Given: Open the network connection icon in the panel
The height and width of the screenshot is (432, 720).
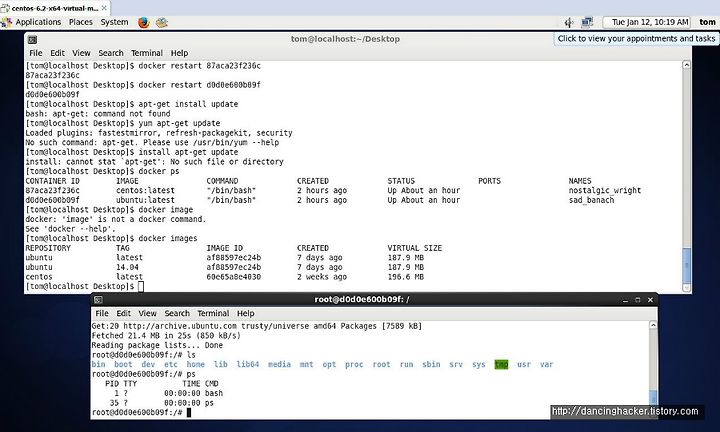Looking at the screenshot, I should point(587,22).
